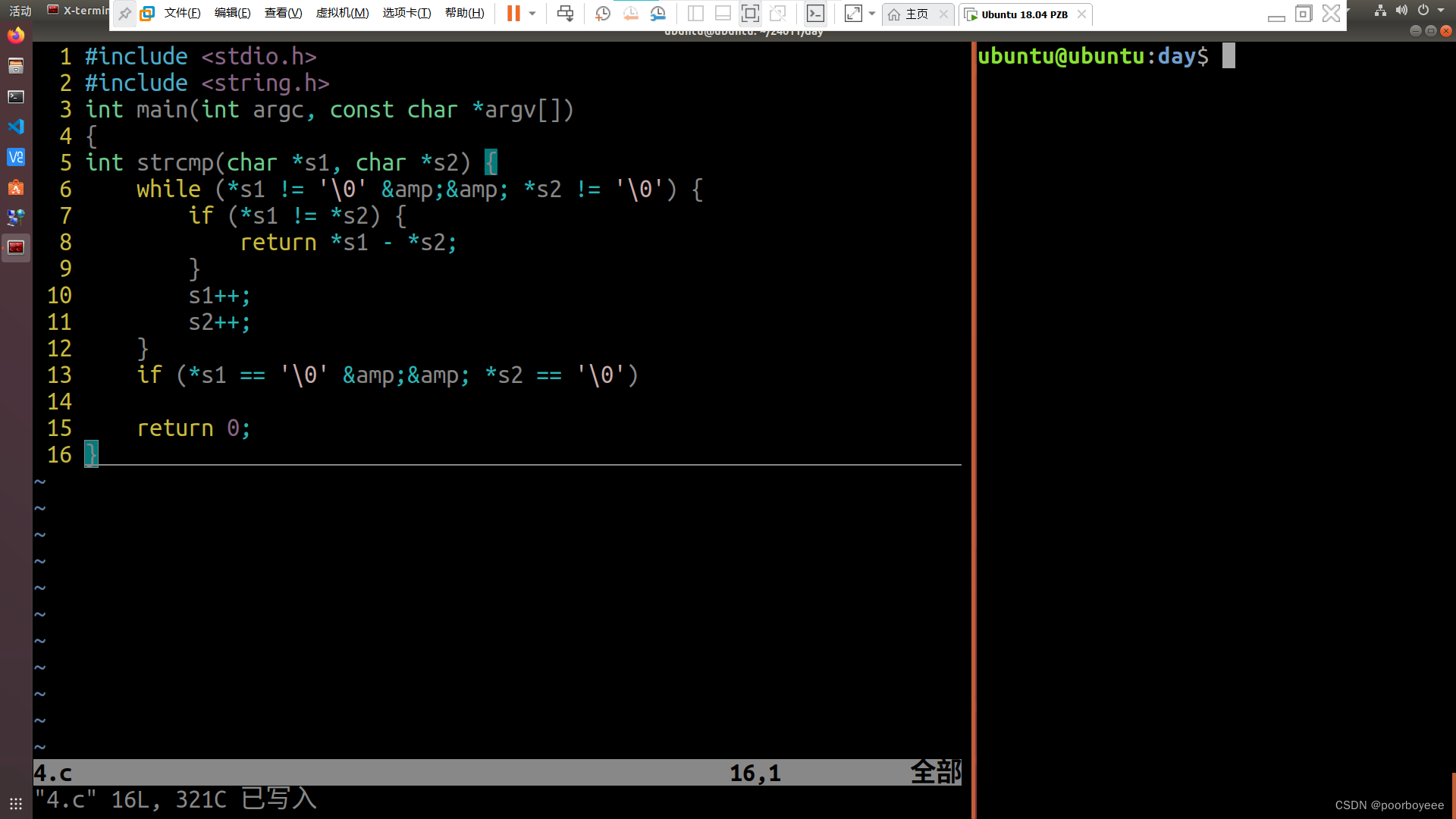Screen dimensions: 1456x819
Task: Open Ubuntu Software from the dock
Action: coord(15,187)
